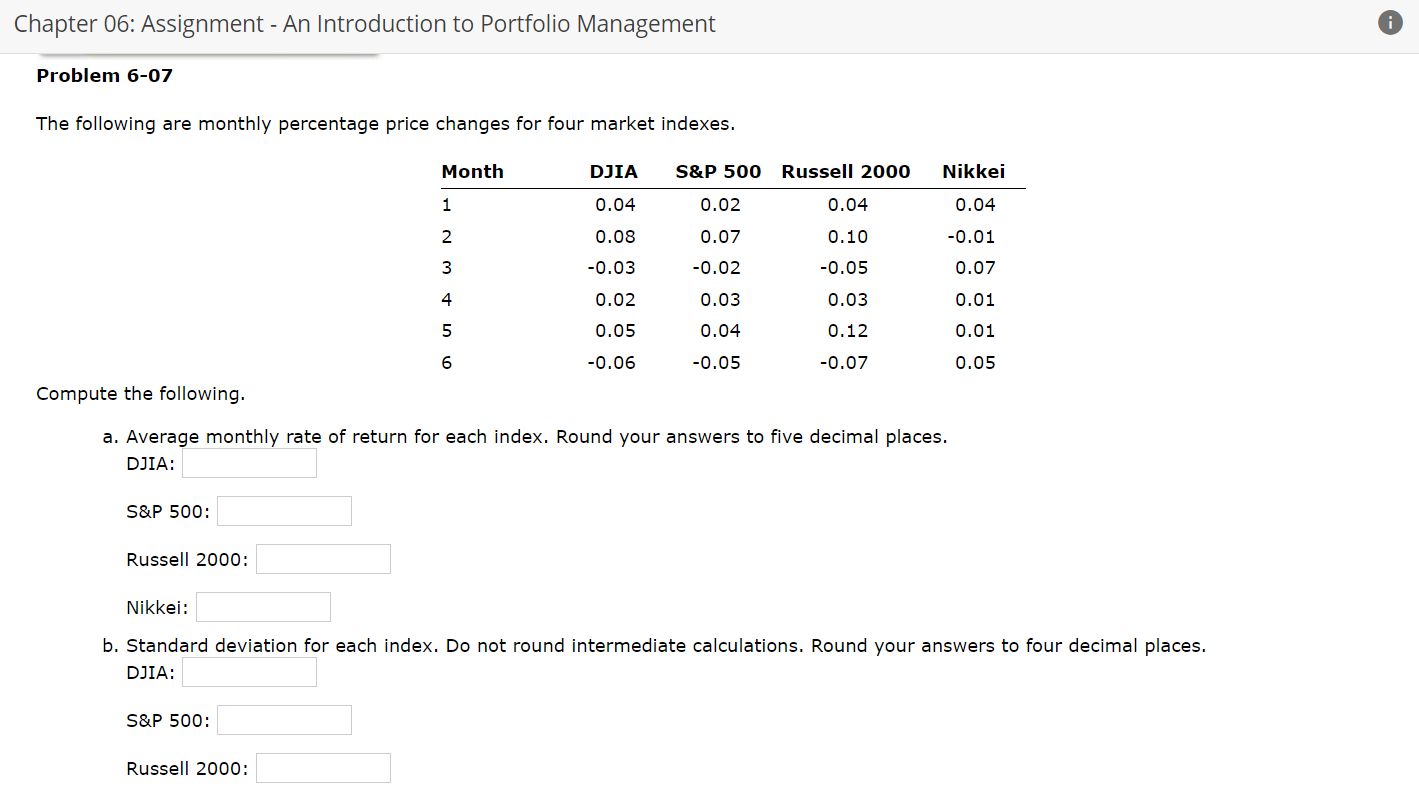The width and height of the screenshot is (1419, 786).
Task: Click the Nikkei column heading
Action: click(973, 171)
